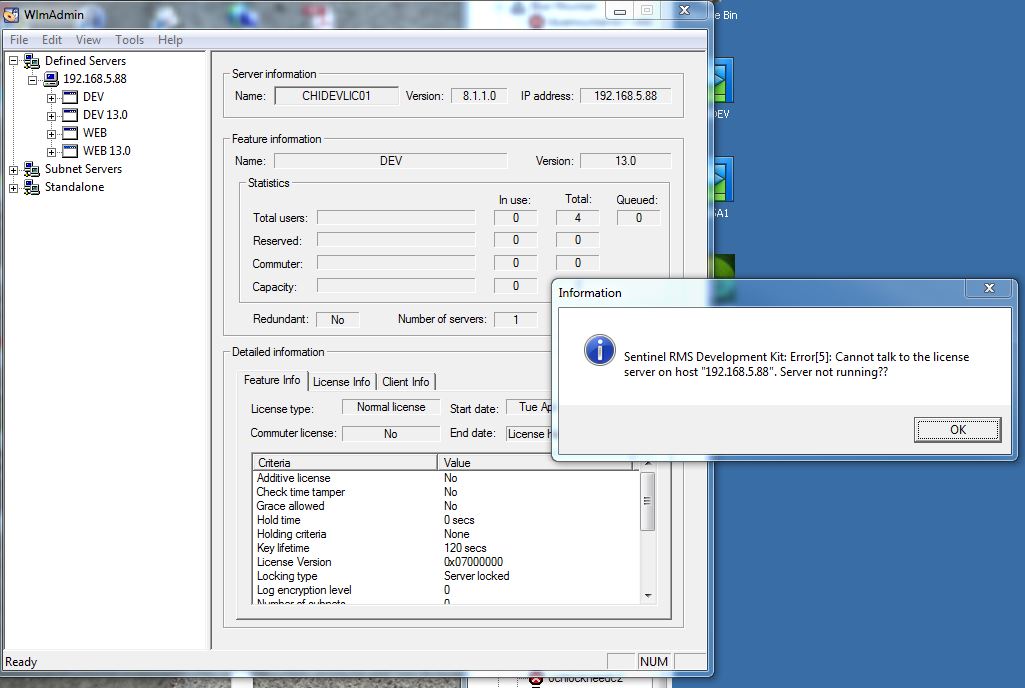Image resolution: width=1025 pixels, height=688 pixels.
Task: Open the File menu
Action: pos(19,40)
